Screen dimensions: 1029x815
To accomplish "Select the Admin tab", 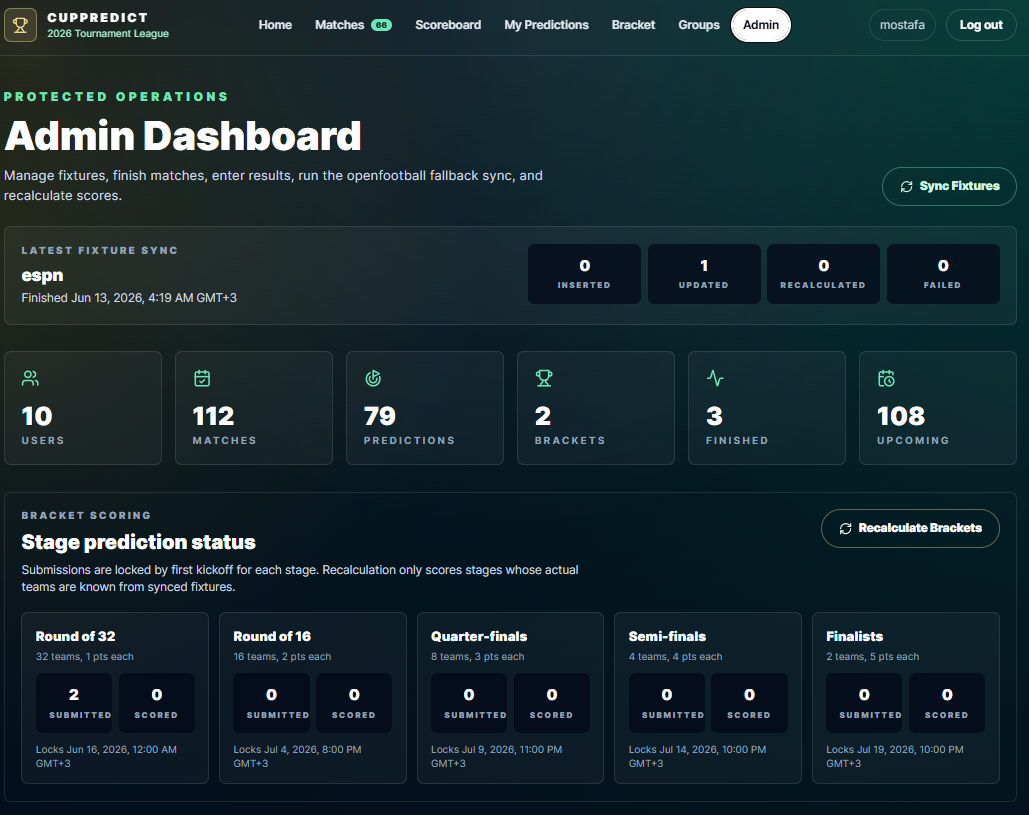I will point(761,25).
